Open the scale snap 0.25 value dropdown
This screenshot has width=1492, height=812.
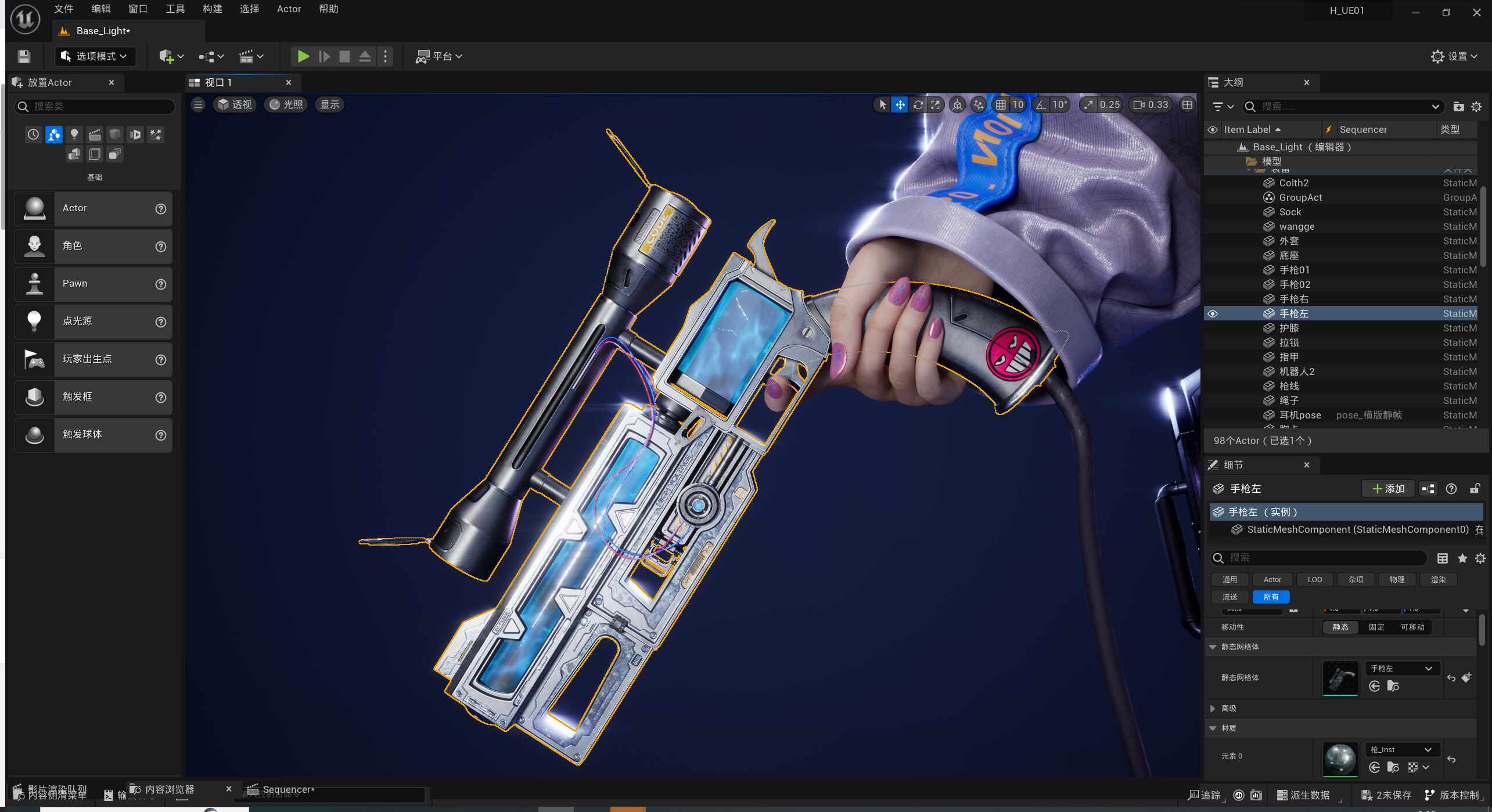tap(1110, 105)
